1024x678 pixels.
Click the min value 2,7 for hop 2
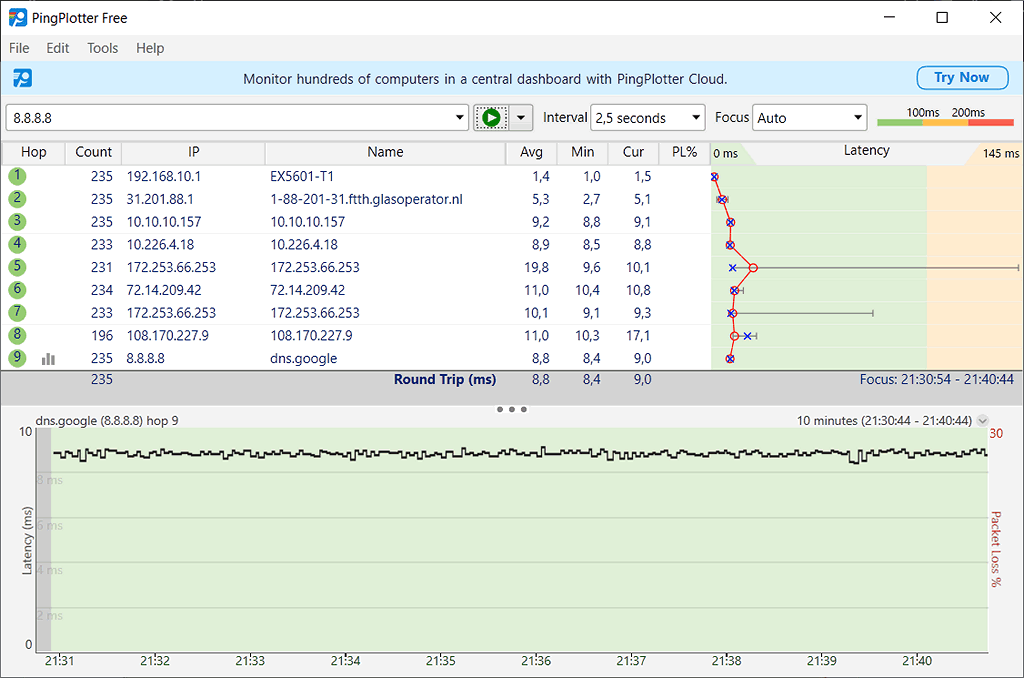point(592,199)
